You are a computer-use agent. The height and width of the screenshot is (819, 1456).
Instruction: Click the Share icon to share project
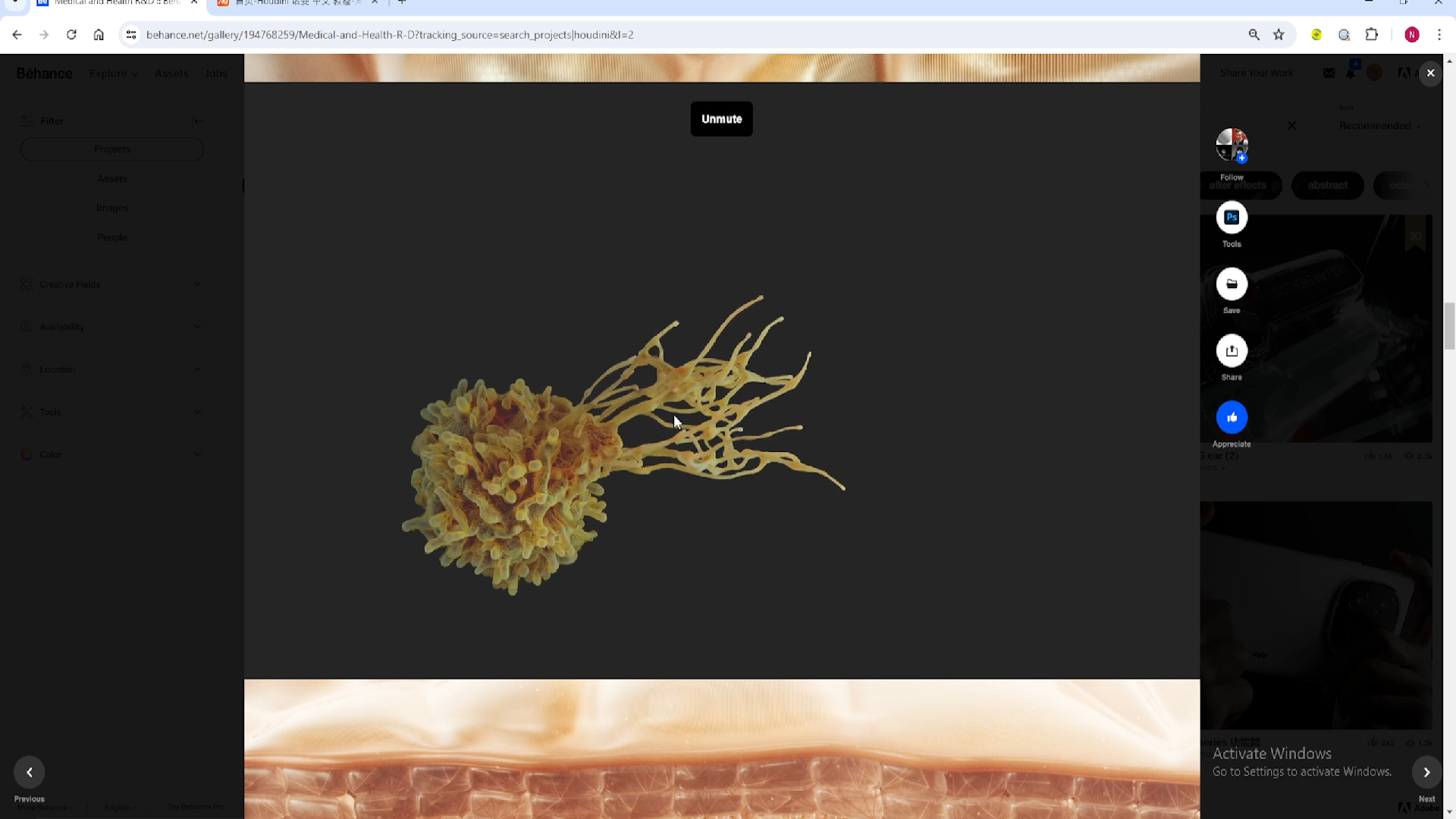point(1231,351)
